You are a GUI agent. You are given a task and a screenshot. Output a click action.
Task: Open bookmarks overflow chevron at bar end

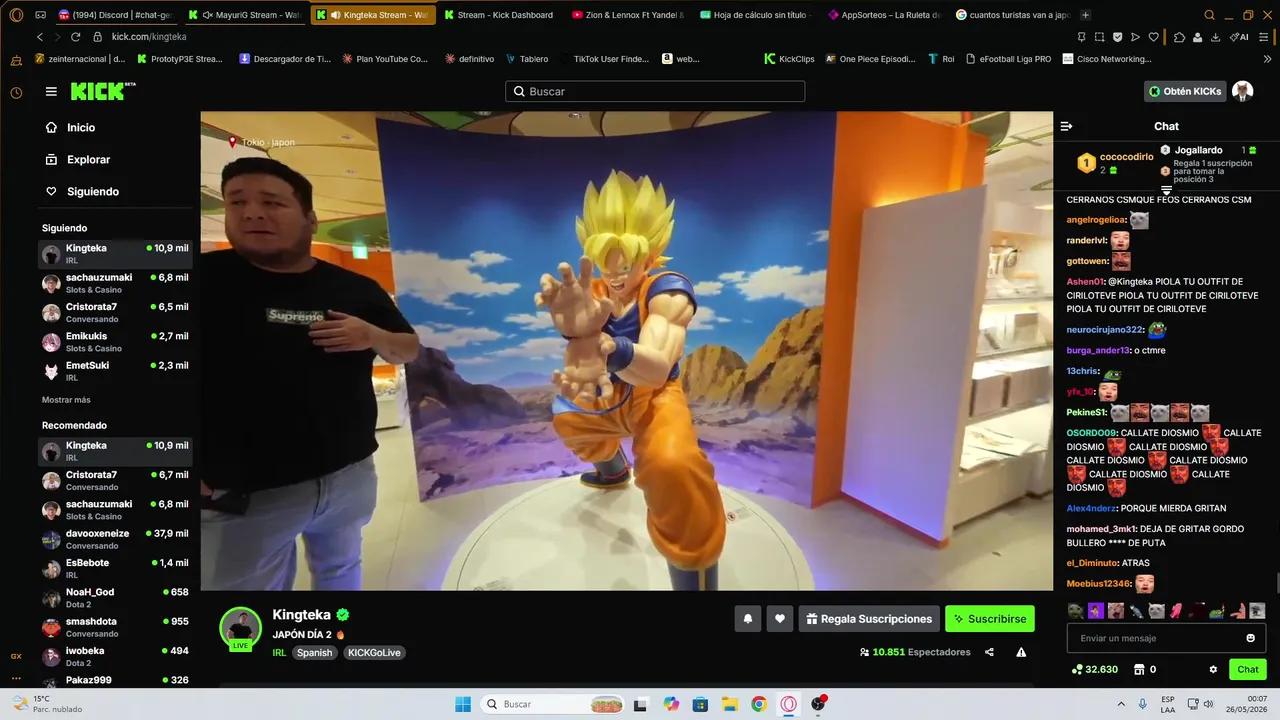(x=1268, y=59)
